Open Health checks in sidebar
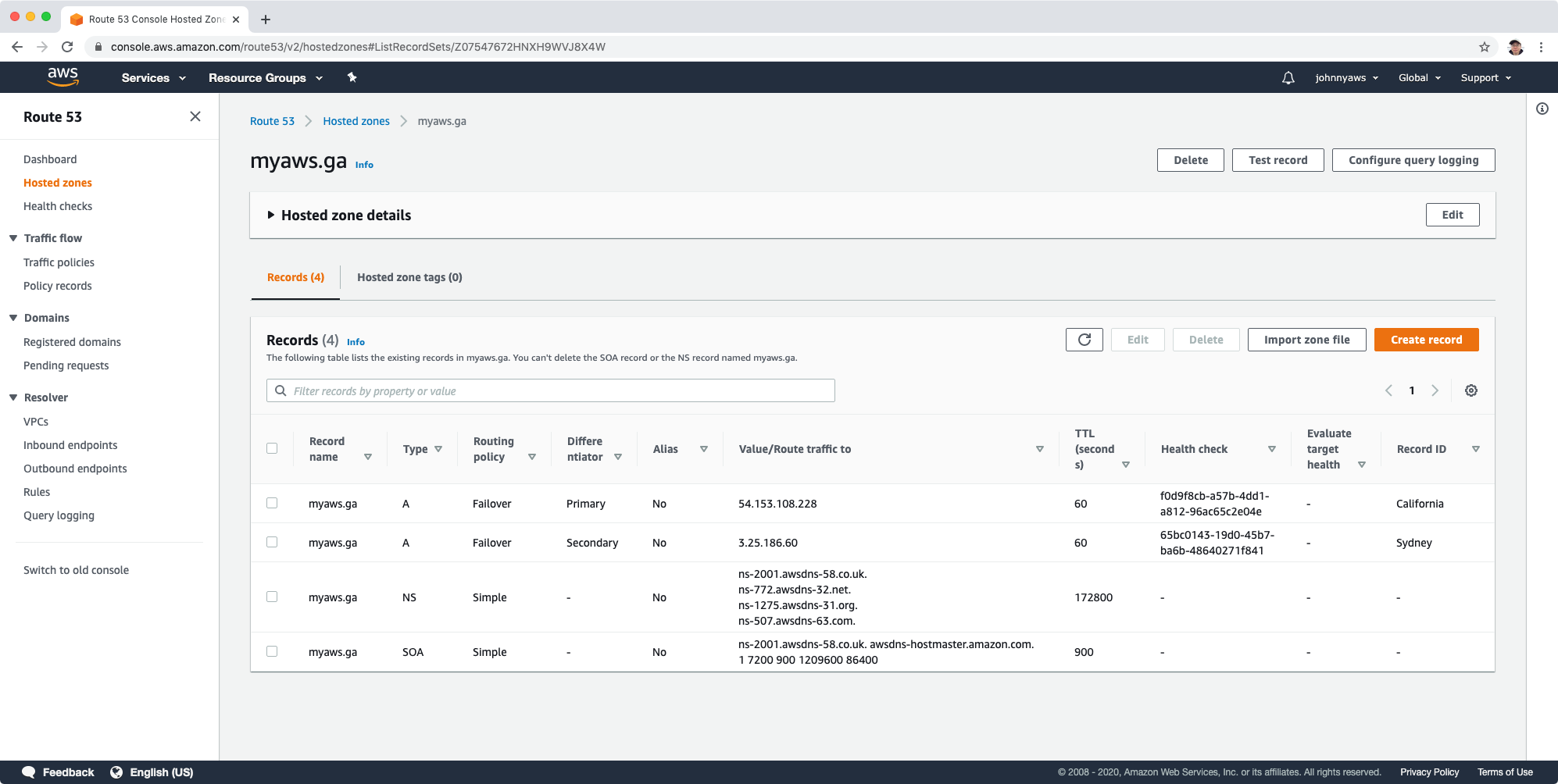The image size is (1558, 784). coord(58,206)
